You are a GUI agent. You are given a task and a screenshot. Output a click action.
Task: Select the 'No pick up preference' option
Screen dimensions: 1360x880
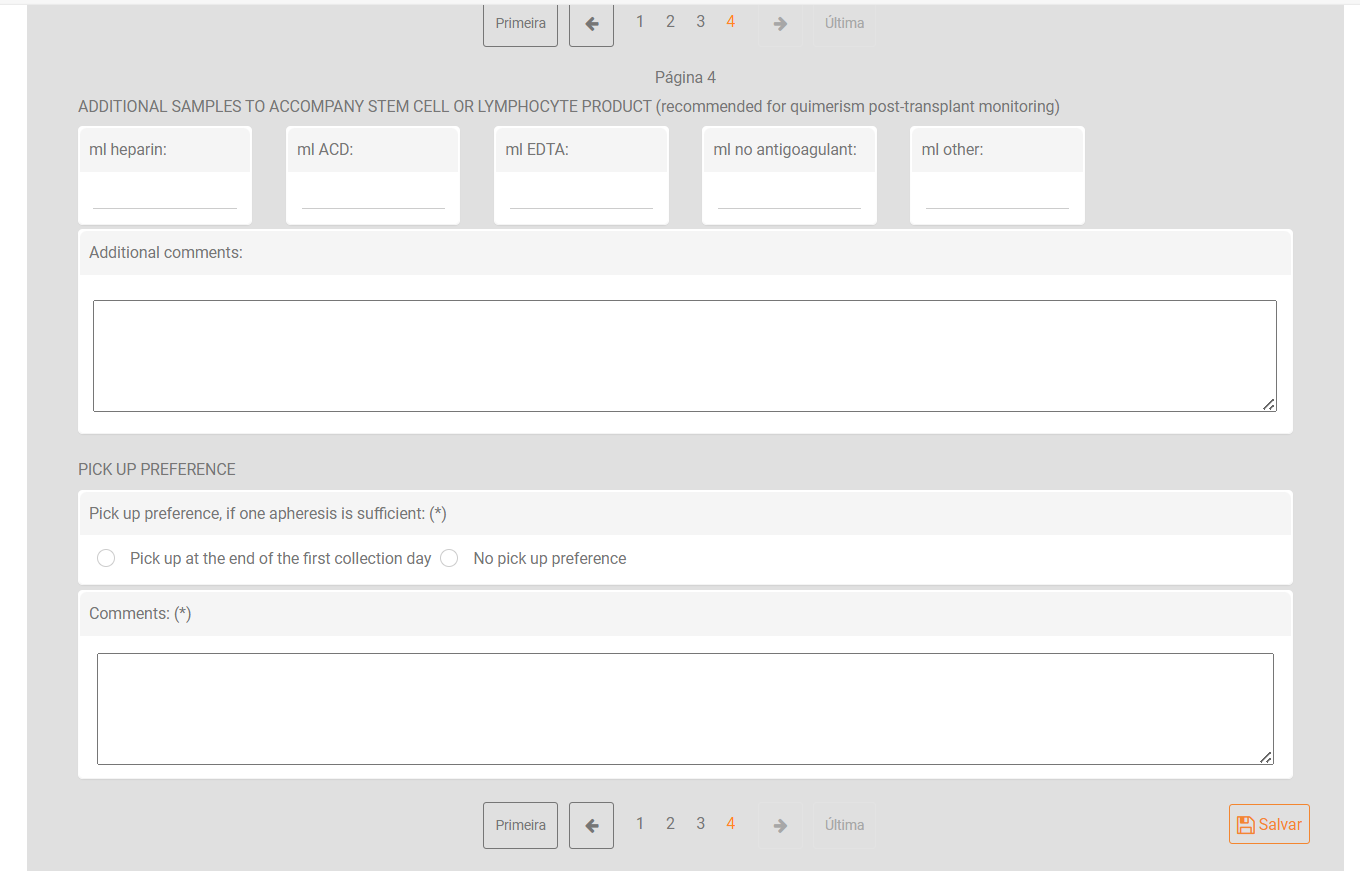[x=449, y=559]
